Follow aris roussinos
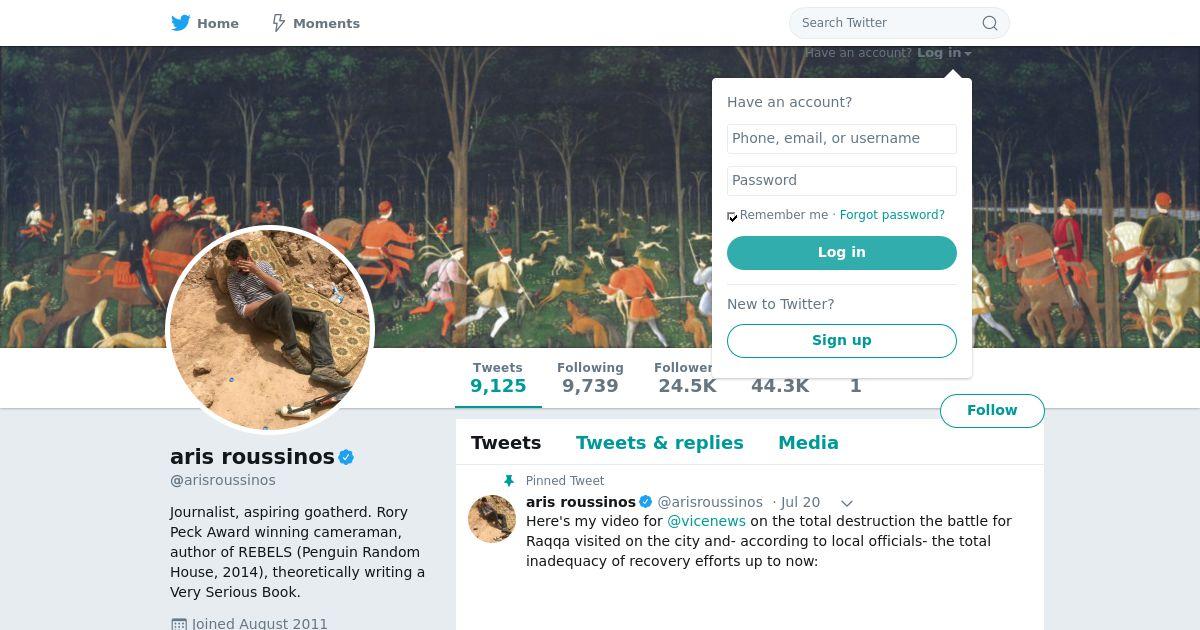Screen dimensions: 1200x630 pyautogui.click(x=991, y=410)
